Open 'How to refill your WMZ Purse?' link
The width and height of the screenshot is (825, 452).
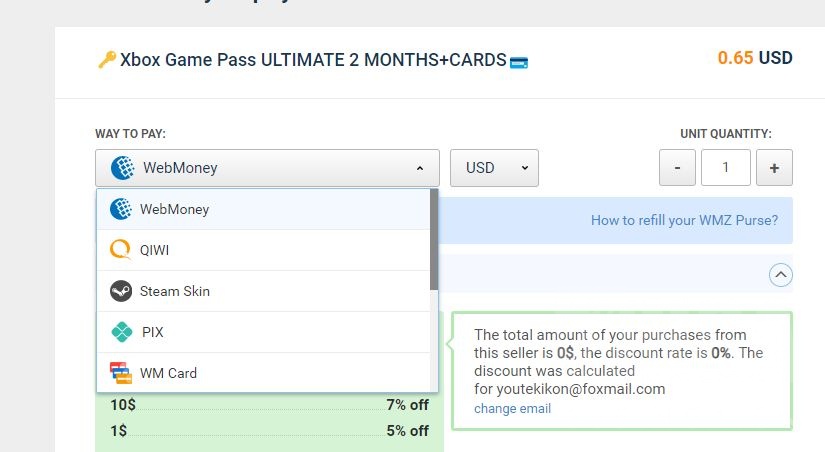(684, 220)
